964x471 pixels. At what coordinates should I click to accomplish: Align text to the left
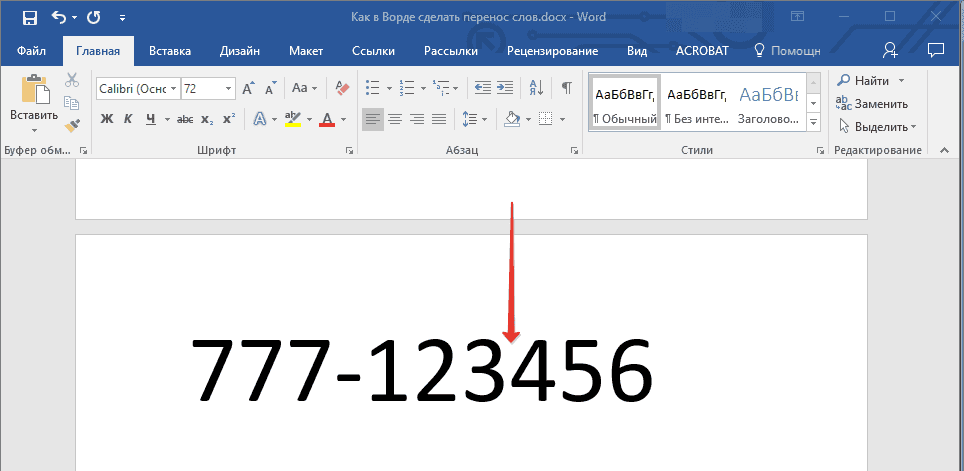click(x=373, y=119)
